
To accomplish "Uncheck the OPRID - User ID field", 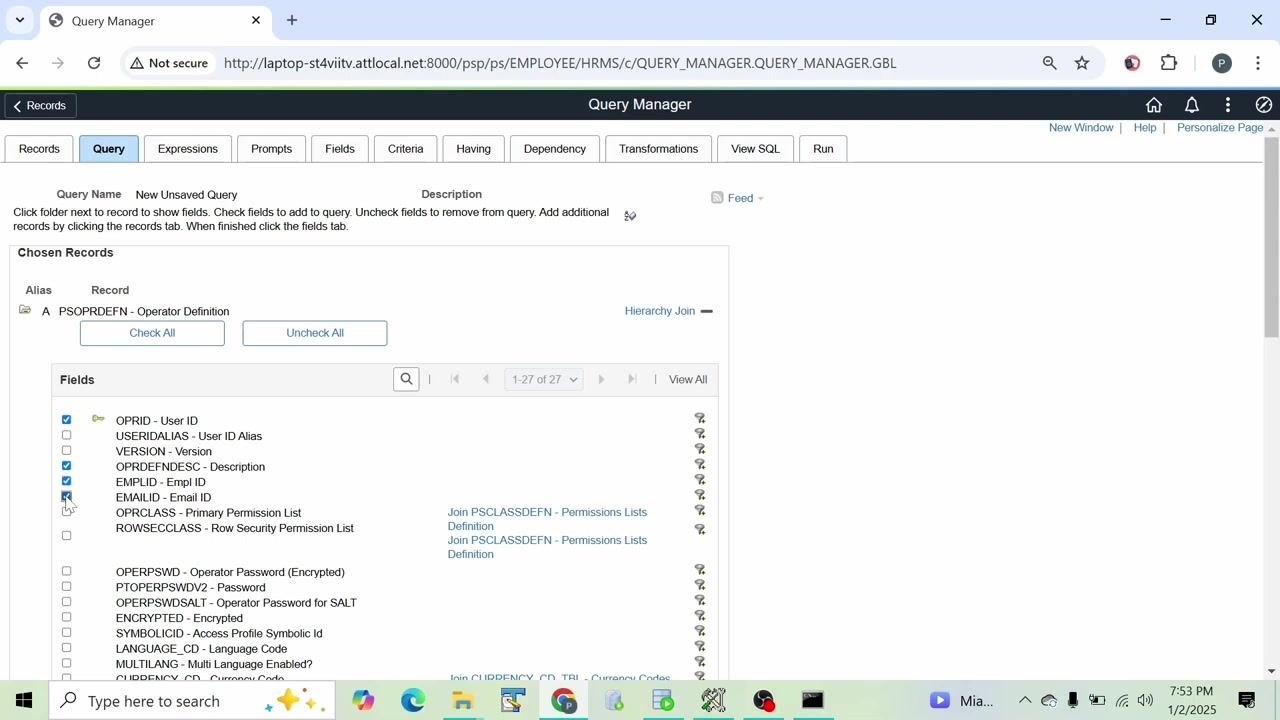I will 67,420.
